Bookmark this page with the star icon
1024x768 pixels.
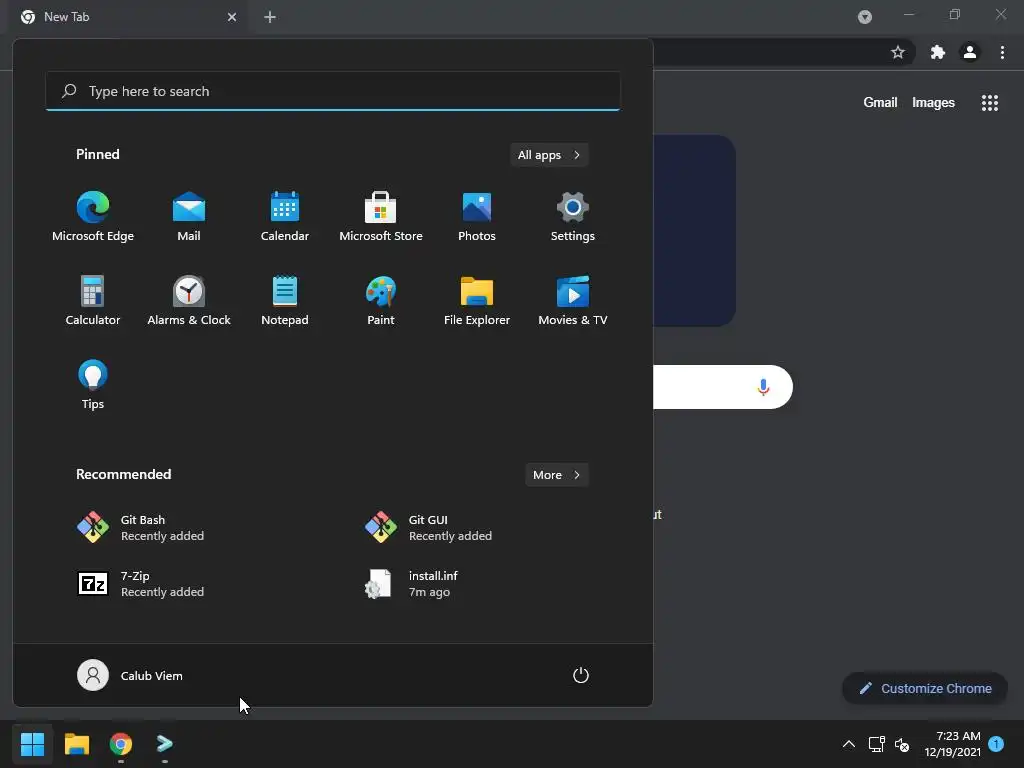click(x=898, y=52)
